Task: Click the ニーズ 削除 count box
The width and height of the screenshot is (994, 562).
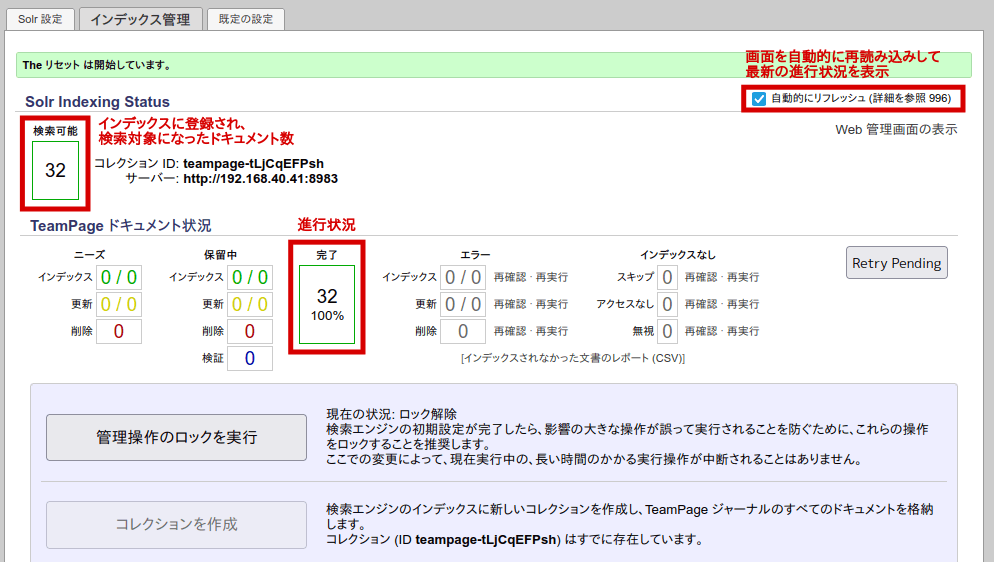Action: (118, 331)
